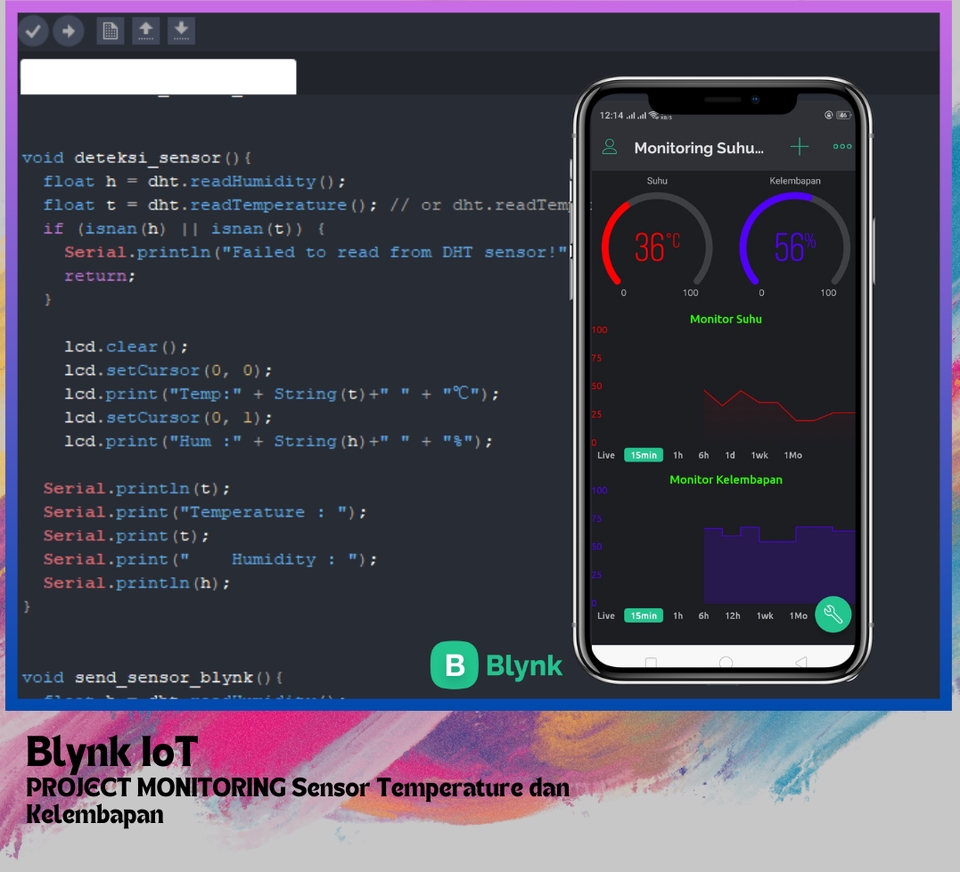The height and width of the screenshot is (872, 960).
Task: Click the lcd.print "Hum :" line
Action: click(x=279, y=441)
